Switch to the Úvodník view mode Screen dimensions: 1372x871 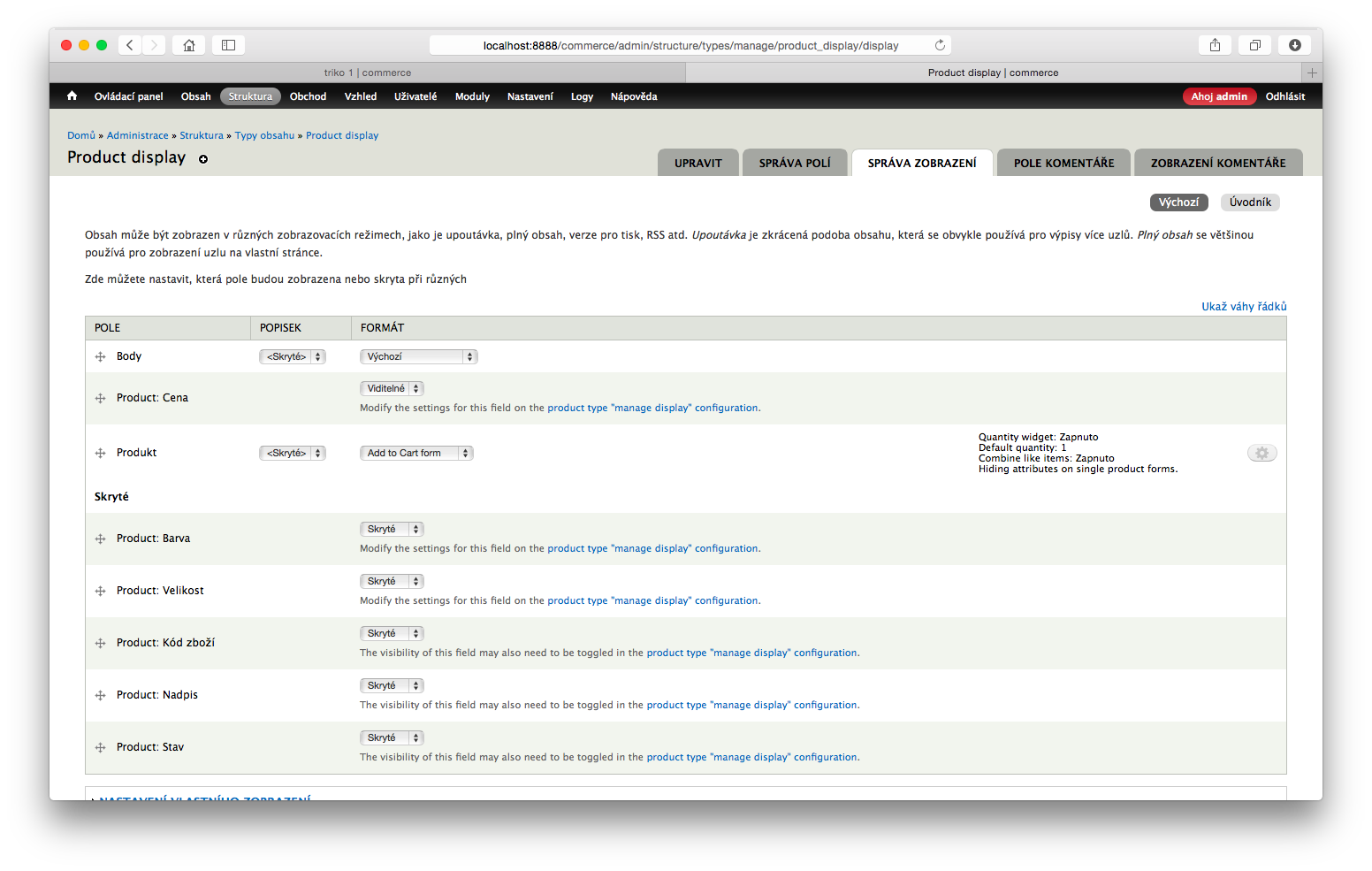click(x=1250, y=202)
